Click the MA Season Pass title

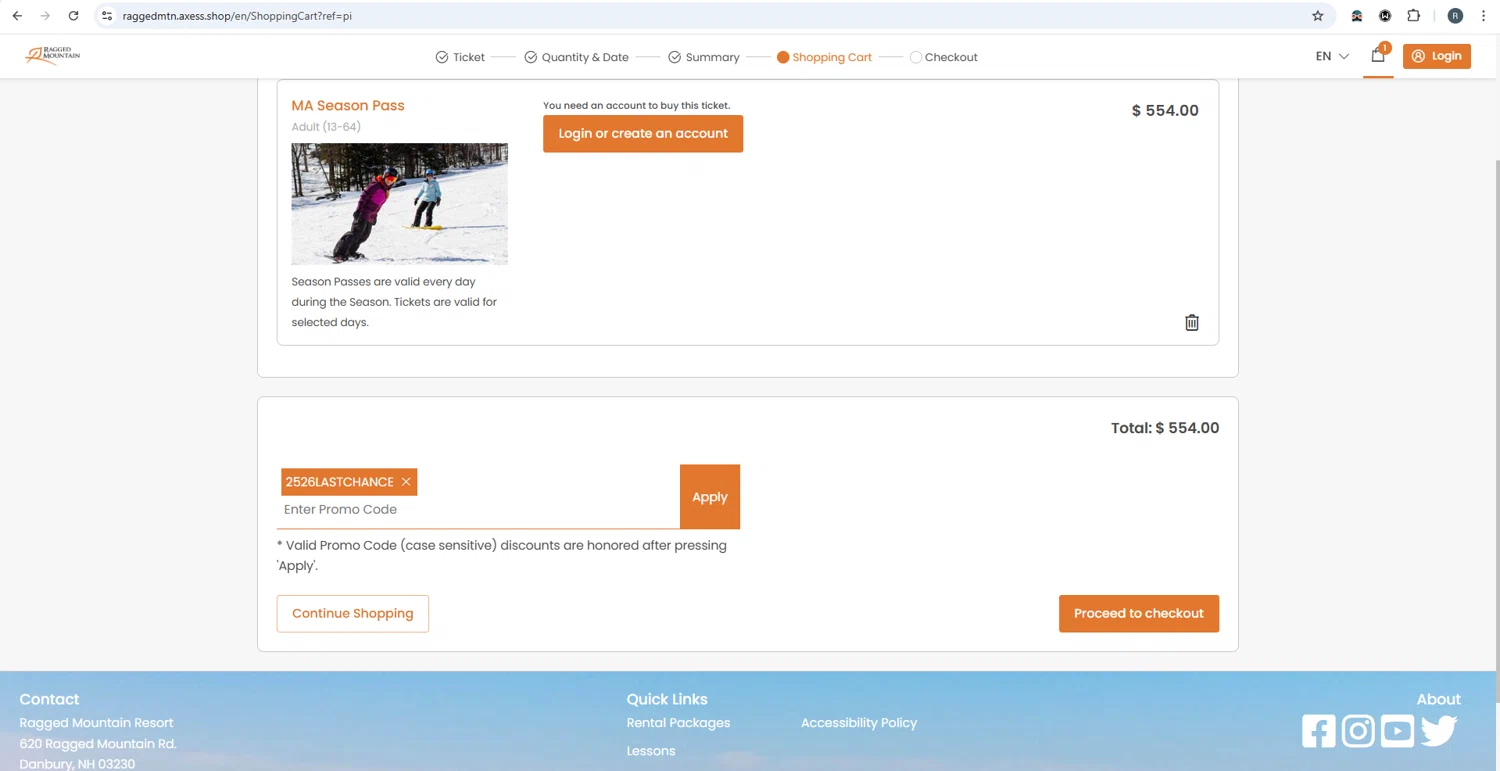[348, 105]
